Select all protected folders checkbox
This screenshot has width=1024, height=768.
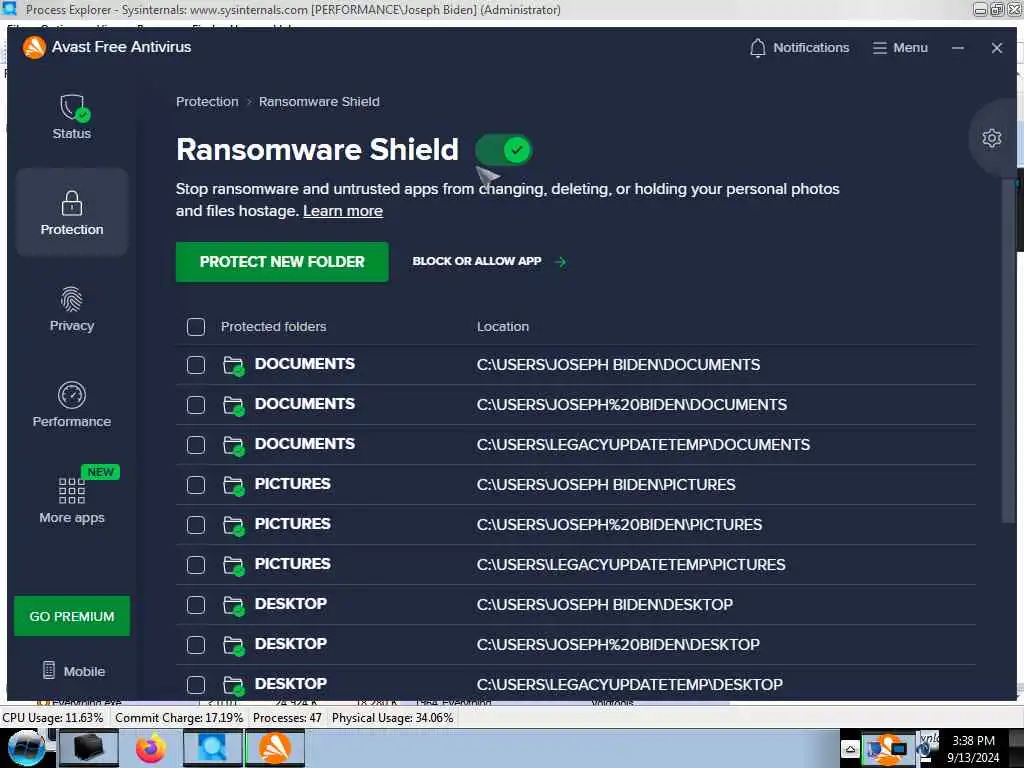click(x=196, y=327)
